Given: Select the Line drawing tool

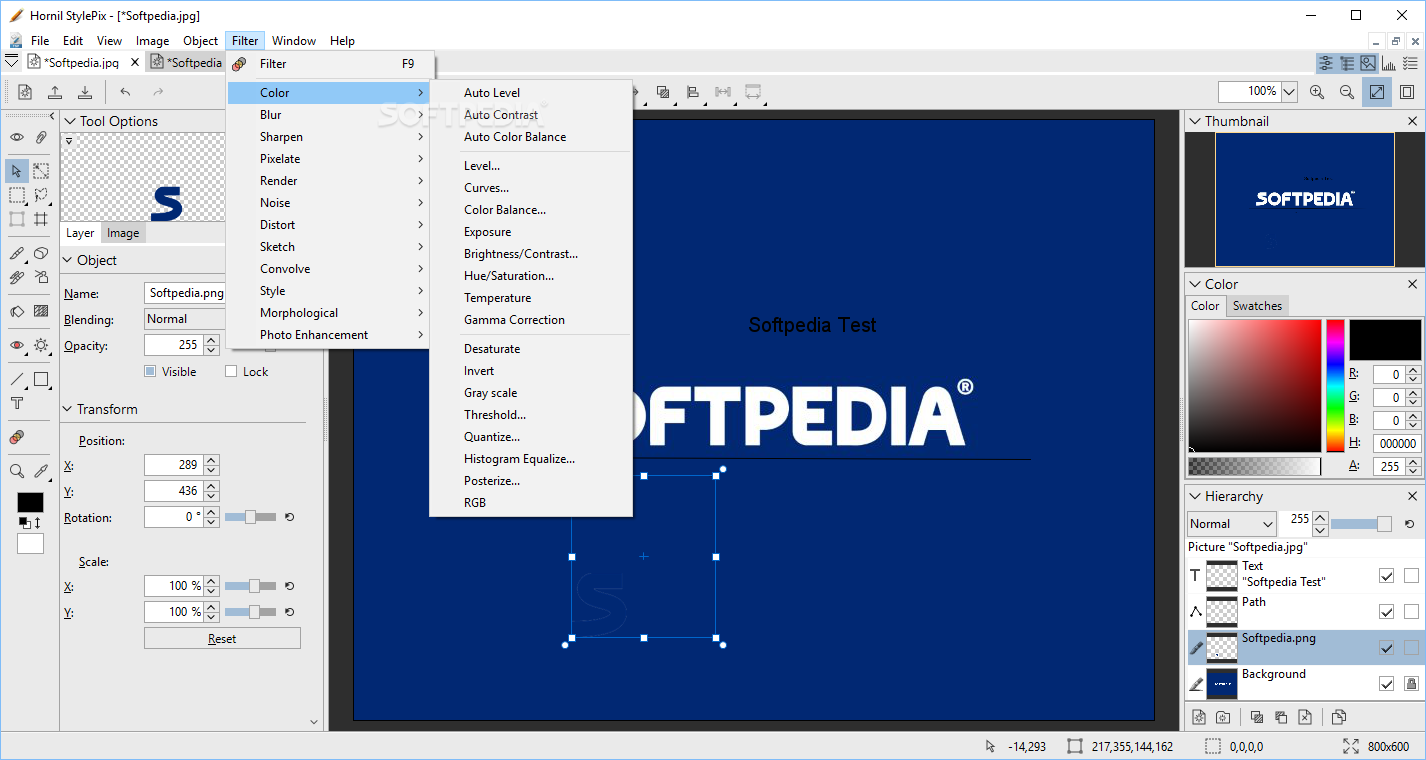Looking at the screenshot, I should (17, 379).
